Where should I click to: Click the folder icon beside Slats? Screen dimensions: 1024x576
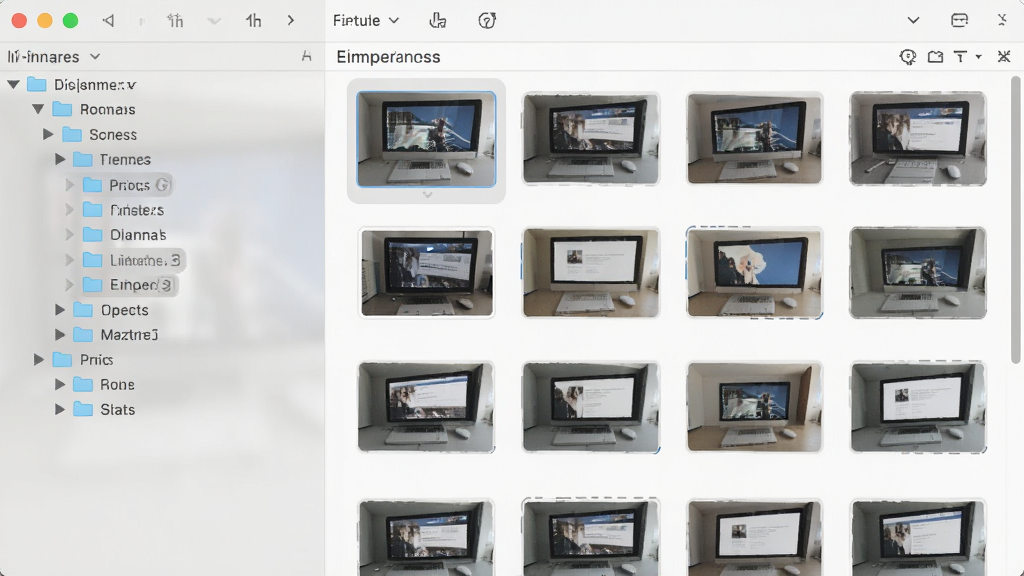pyautogui.click(x=83, y=409)
